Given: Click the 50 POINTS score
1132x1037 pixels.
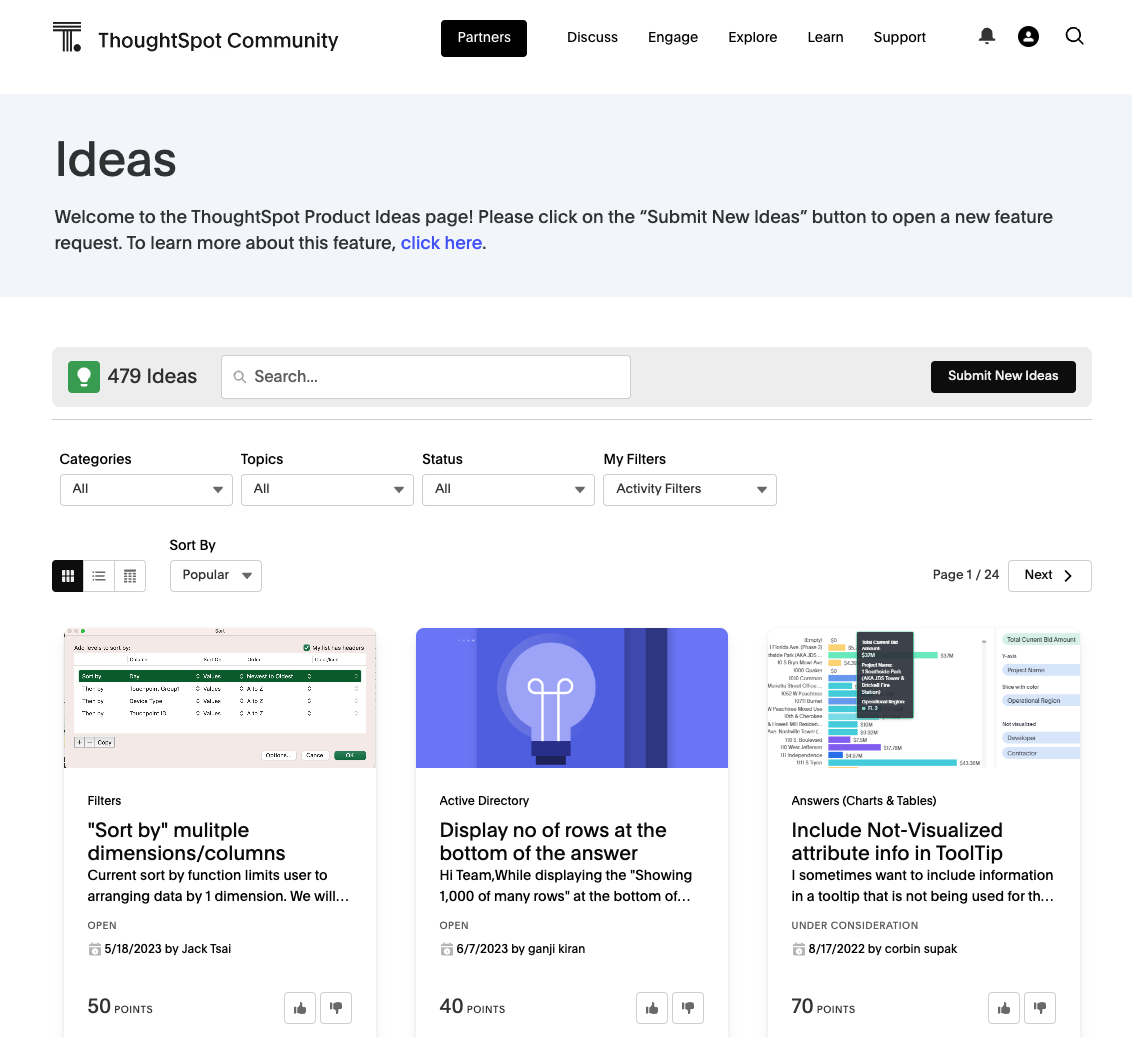Looking at the screenshot, I should (x=120, y=1007).
